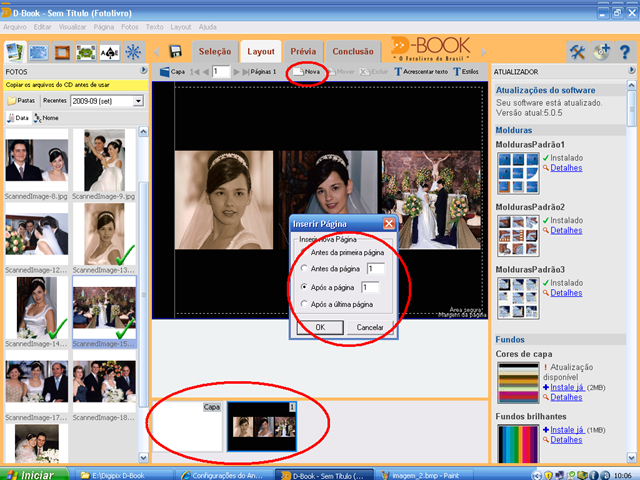
Task: Click the toolbar page number field
Action: click(x=221, y=72)
